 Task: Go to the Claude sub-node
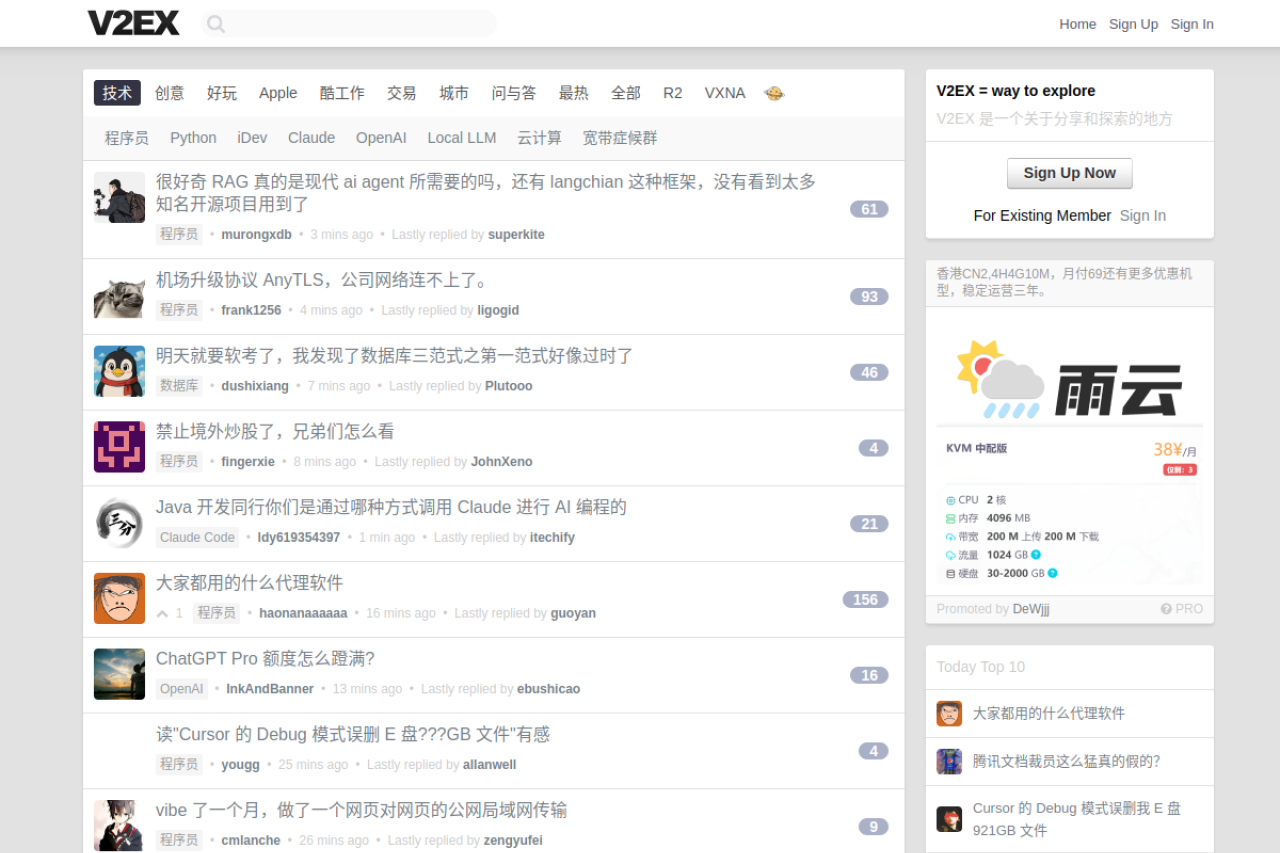(x=312, y=138)
